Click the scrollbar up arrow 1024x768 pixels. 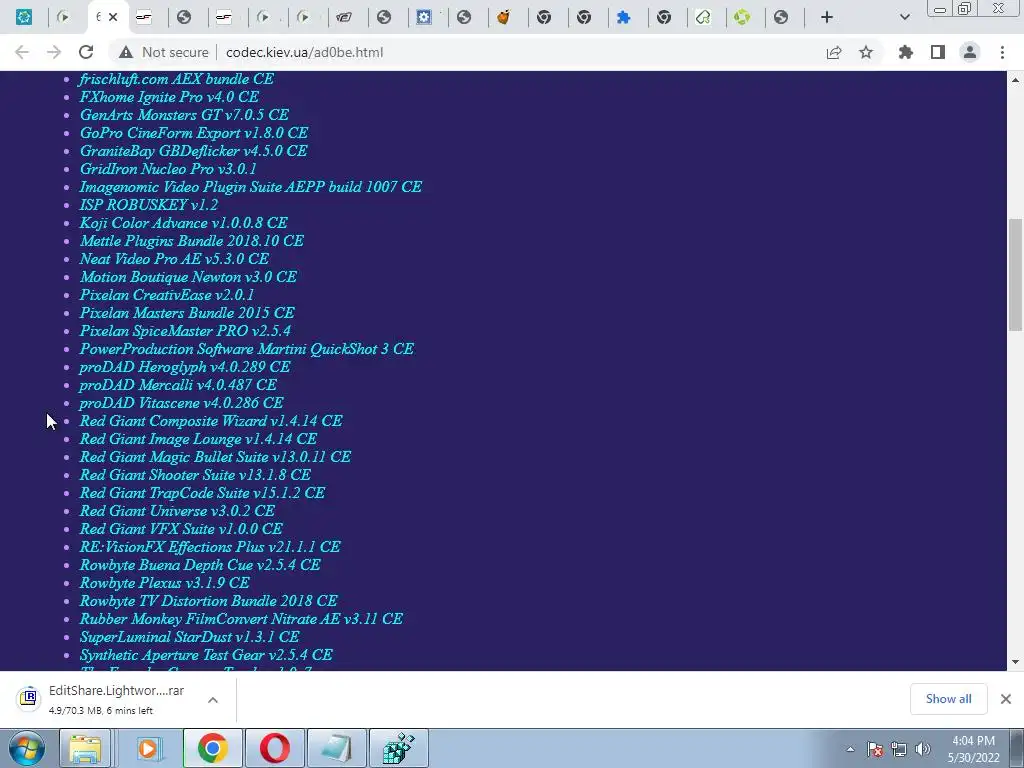1016,80
